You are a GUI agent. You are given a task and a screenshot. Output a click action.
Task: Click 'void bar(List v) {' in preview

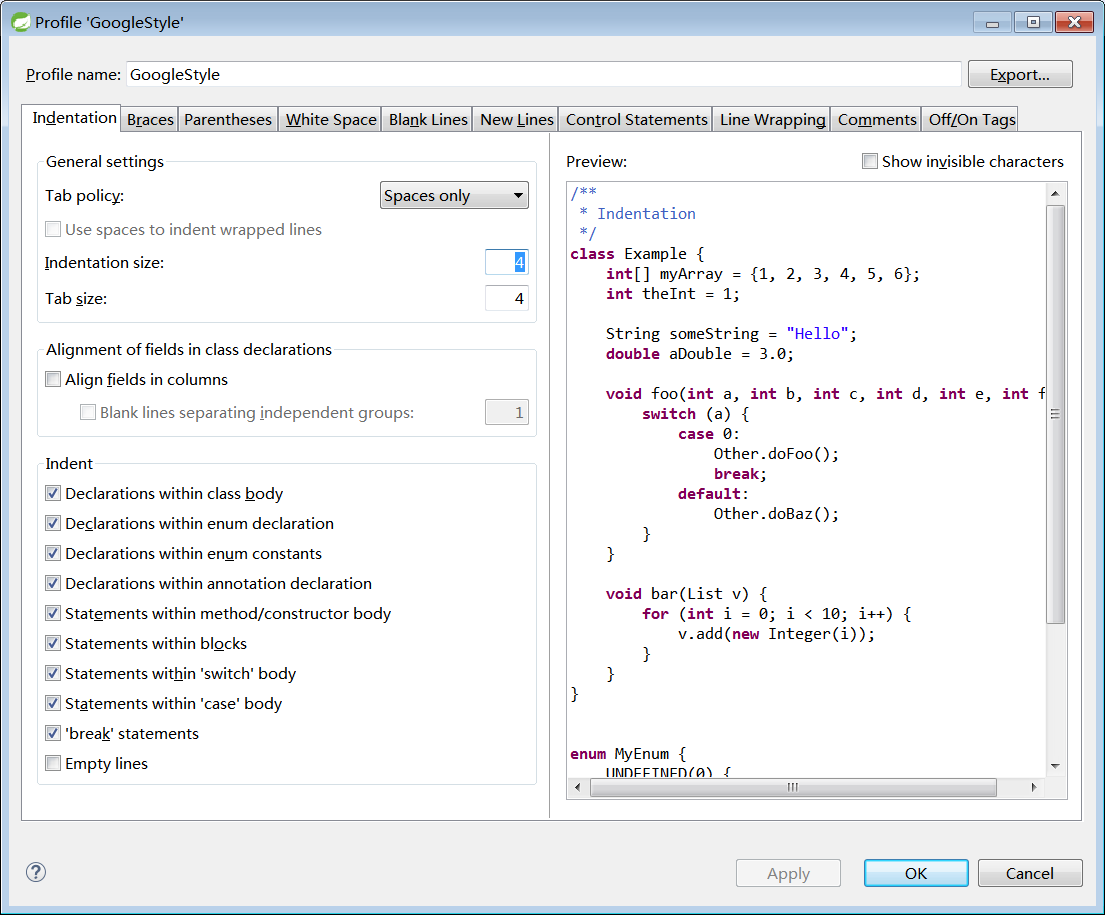(x=686, y=594)
